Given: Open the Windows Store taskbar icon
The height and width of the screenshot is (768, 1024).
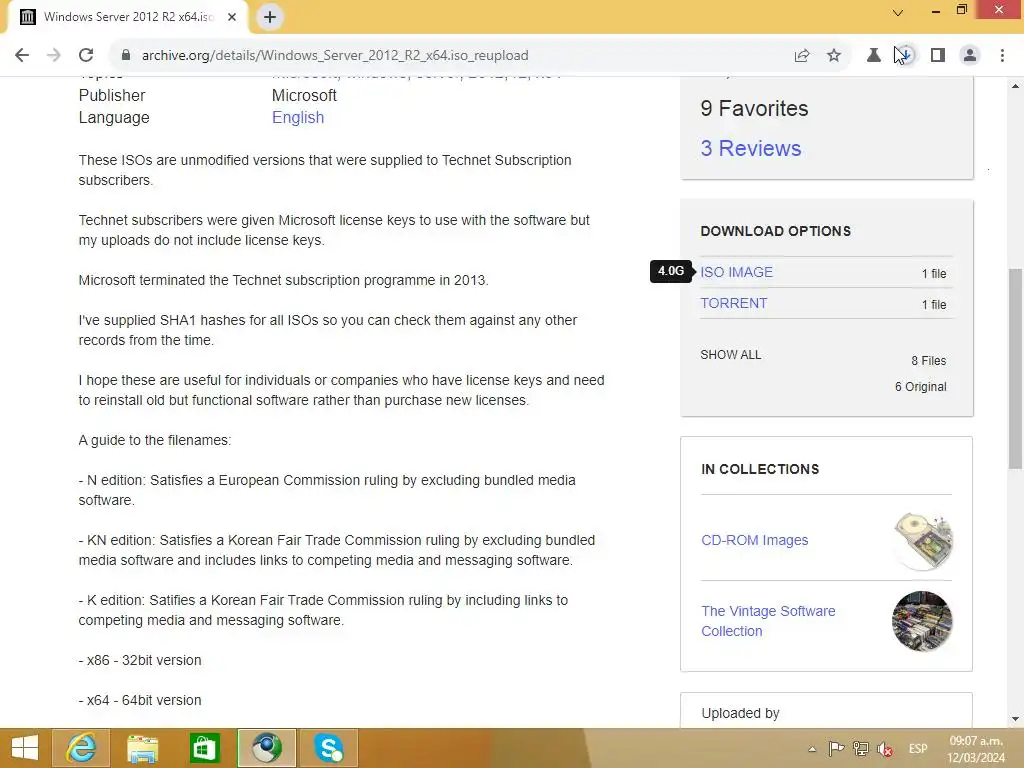Looking at the screenshot, I should pos(204,748).
